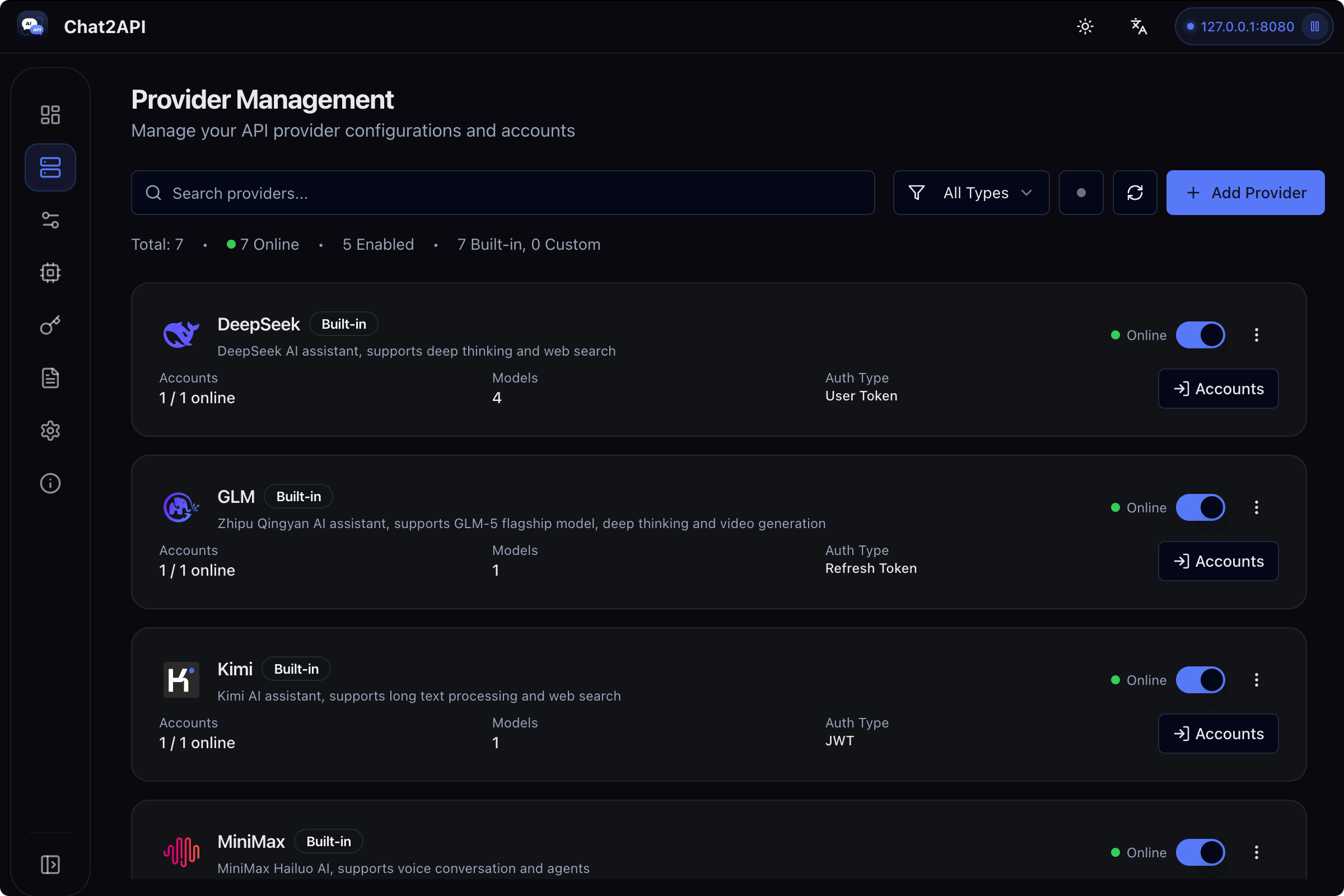Open the settings gear sidebar item

tap(50, 430)
